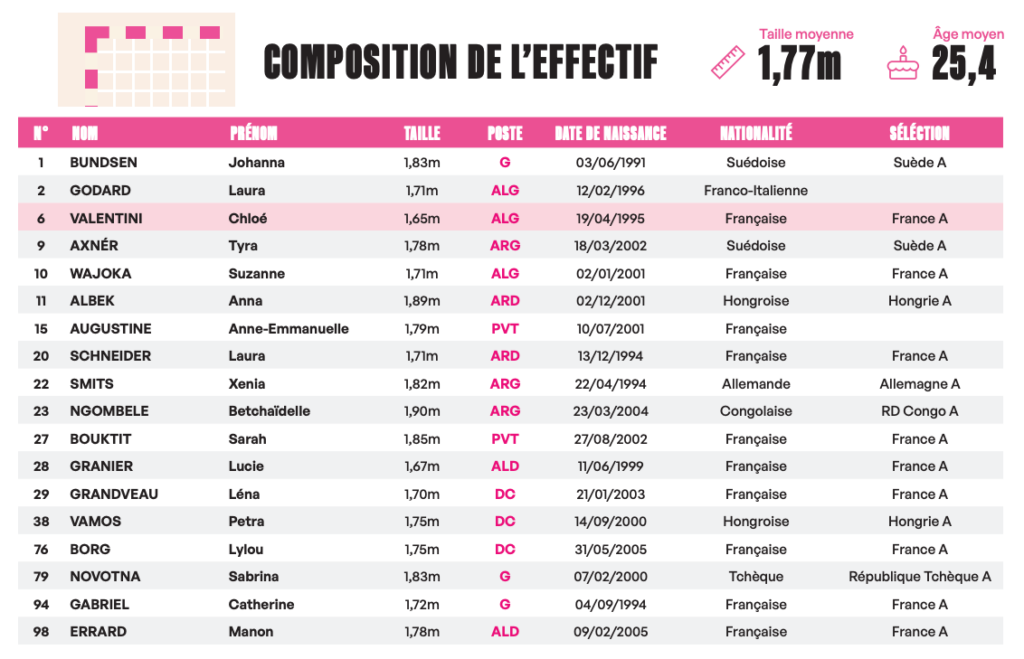1024x659 pixels.
Task: Select the POSTE column header
Action: click(505, 133)
